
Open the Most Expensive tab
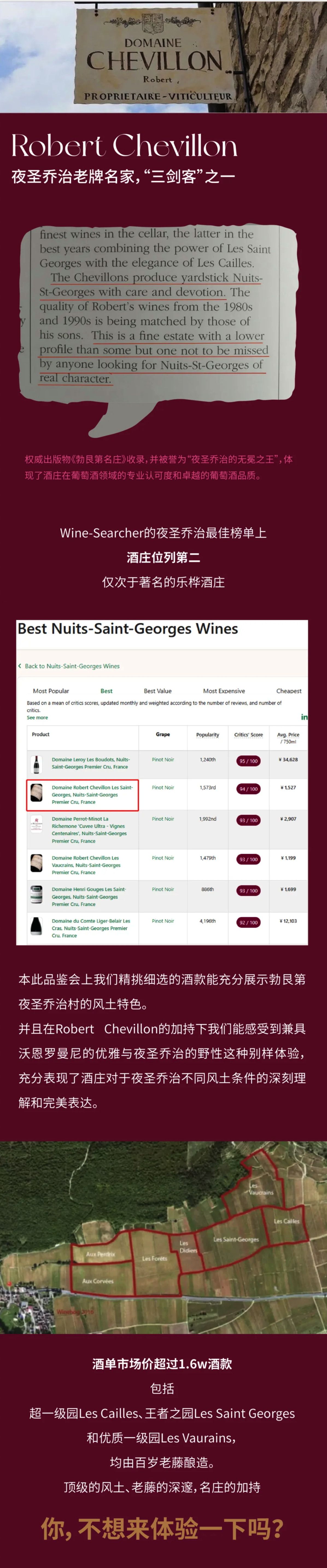(x=224, y=691)
